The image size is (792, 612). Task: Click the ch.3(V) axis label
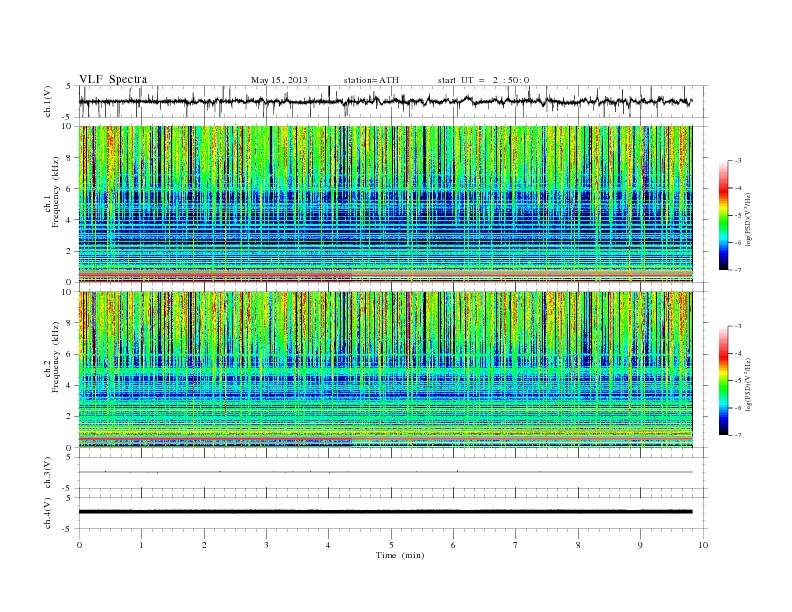pyautogui.click(x=48, y=473)
